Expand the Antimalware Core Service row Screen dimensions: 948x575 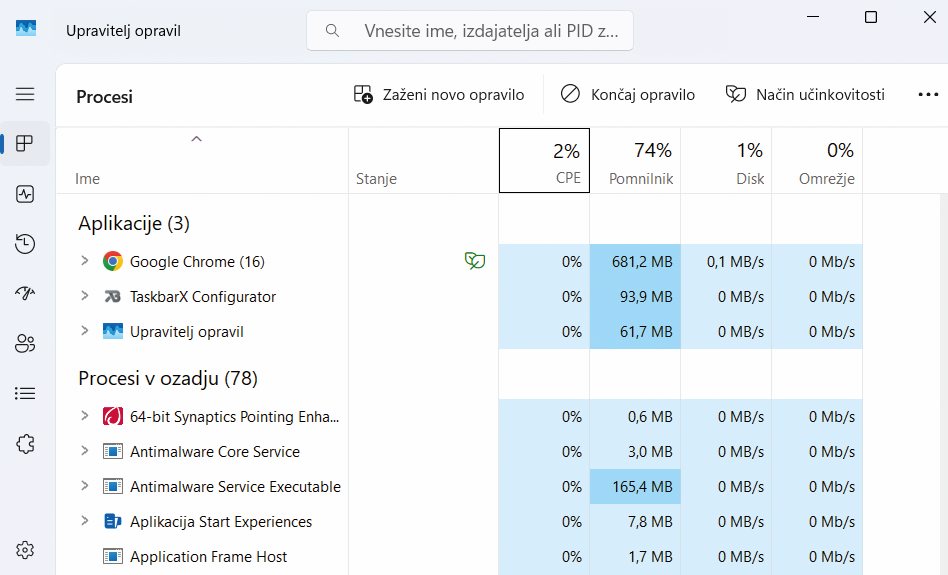click(85, 450)
